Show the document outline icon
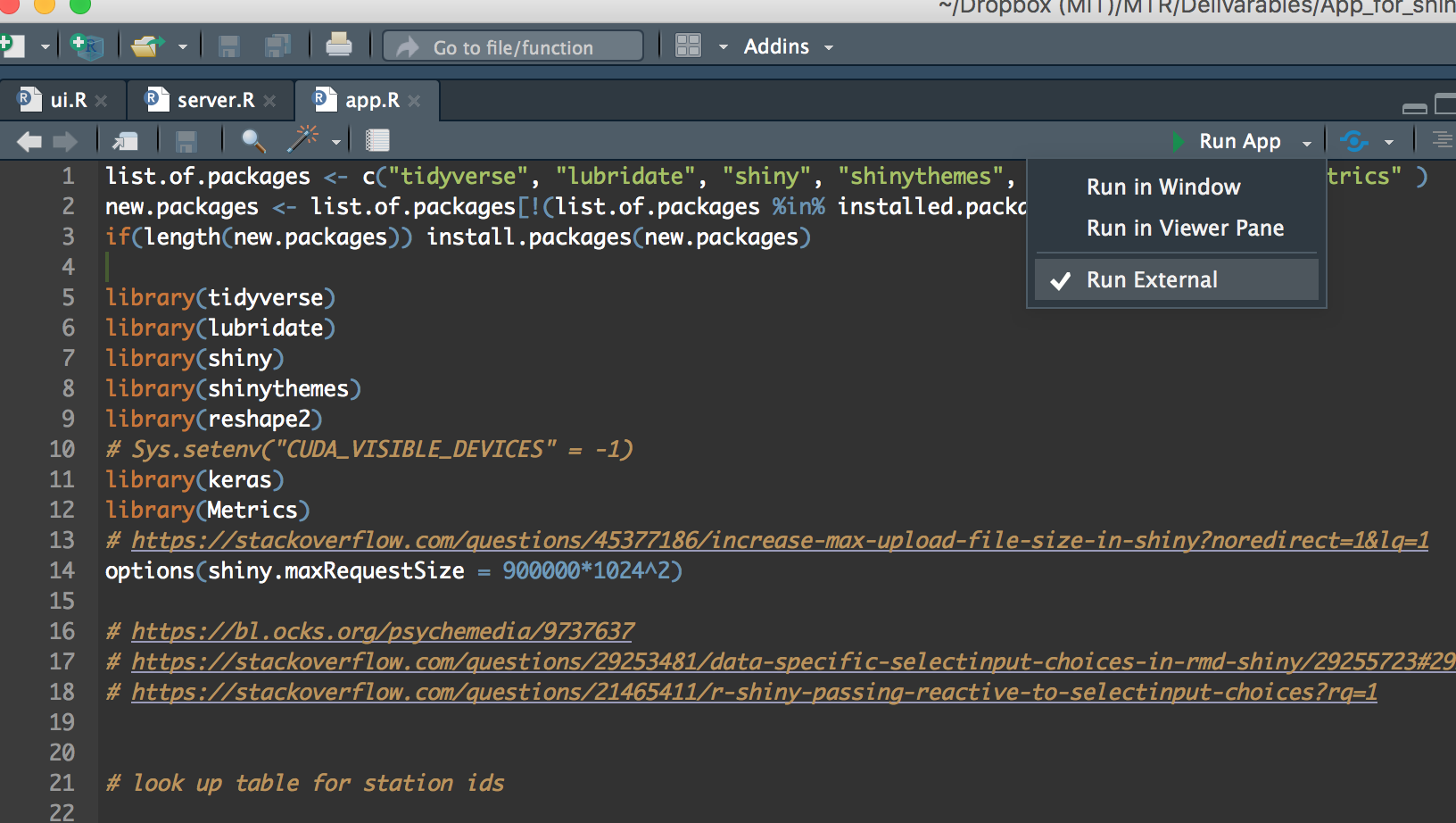 pyautogui.click(x=1442, y=140)
